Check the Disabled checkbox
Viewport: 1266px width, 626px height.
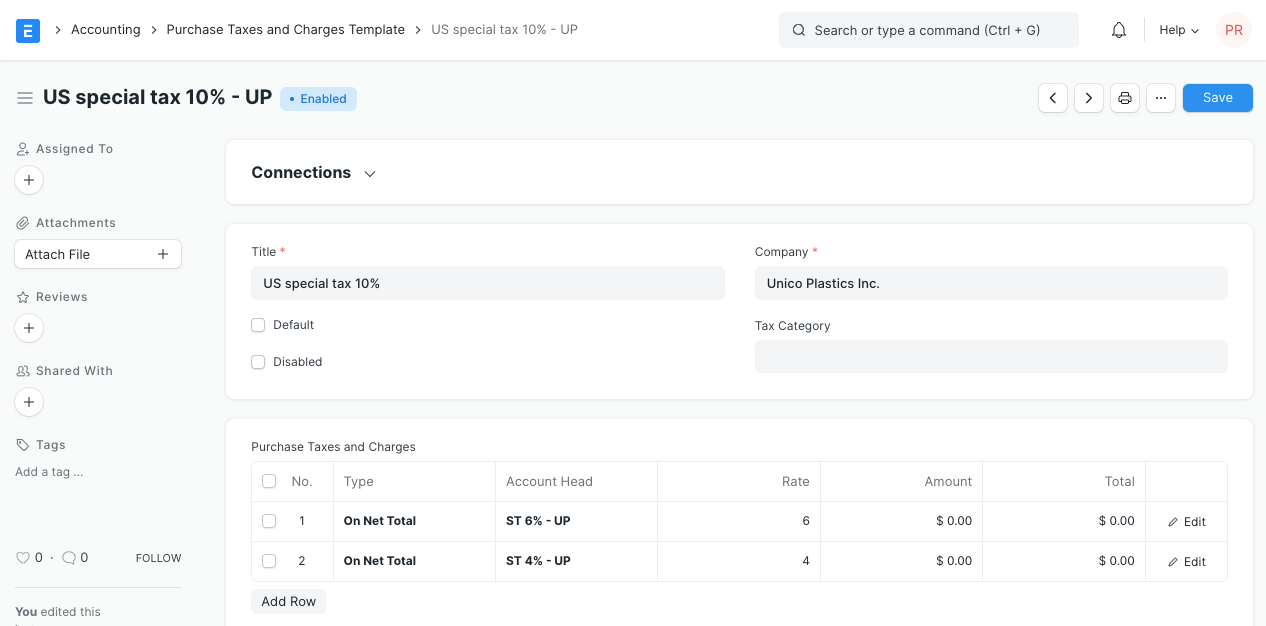(258, 362)
